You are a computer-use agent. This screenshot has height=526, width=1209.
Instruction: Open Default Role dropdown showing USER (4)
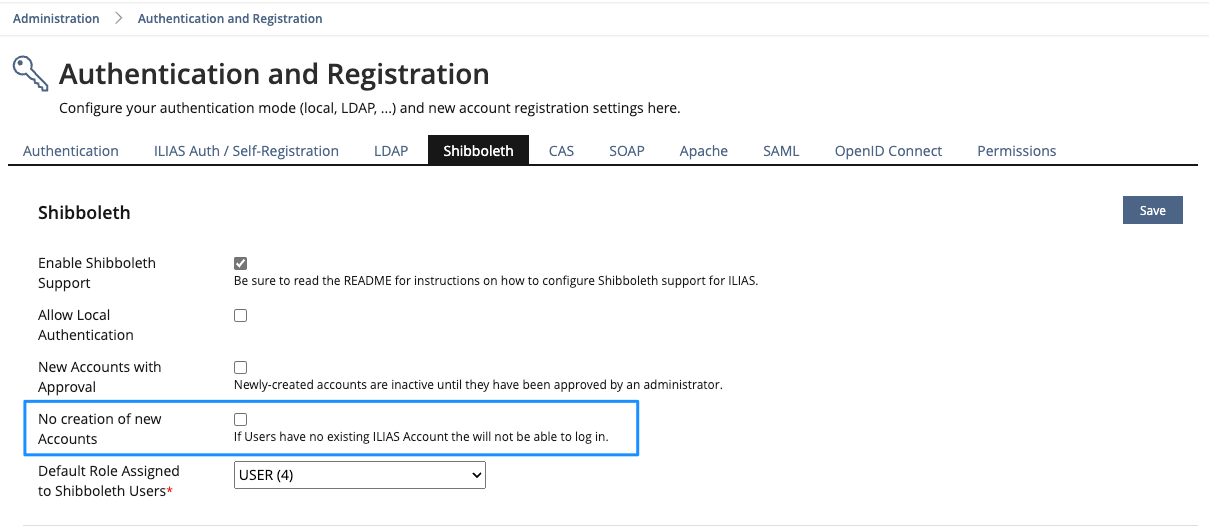tap(360, 476)
